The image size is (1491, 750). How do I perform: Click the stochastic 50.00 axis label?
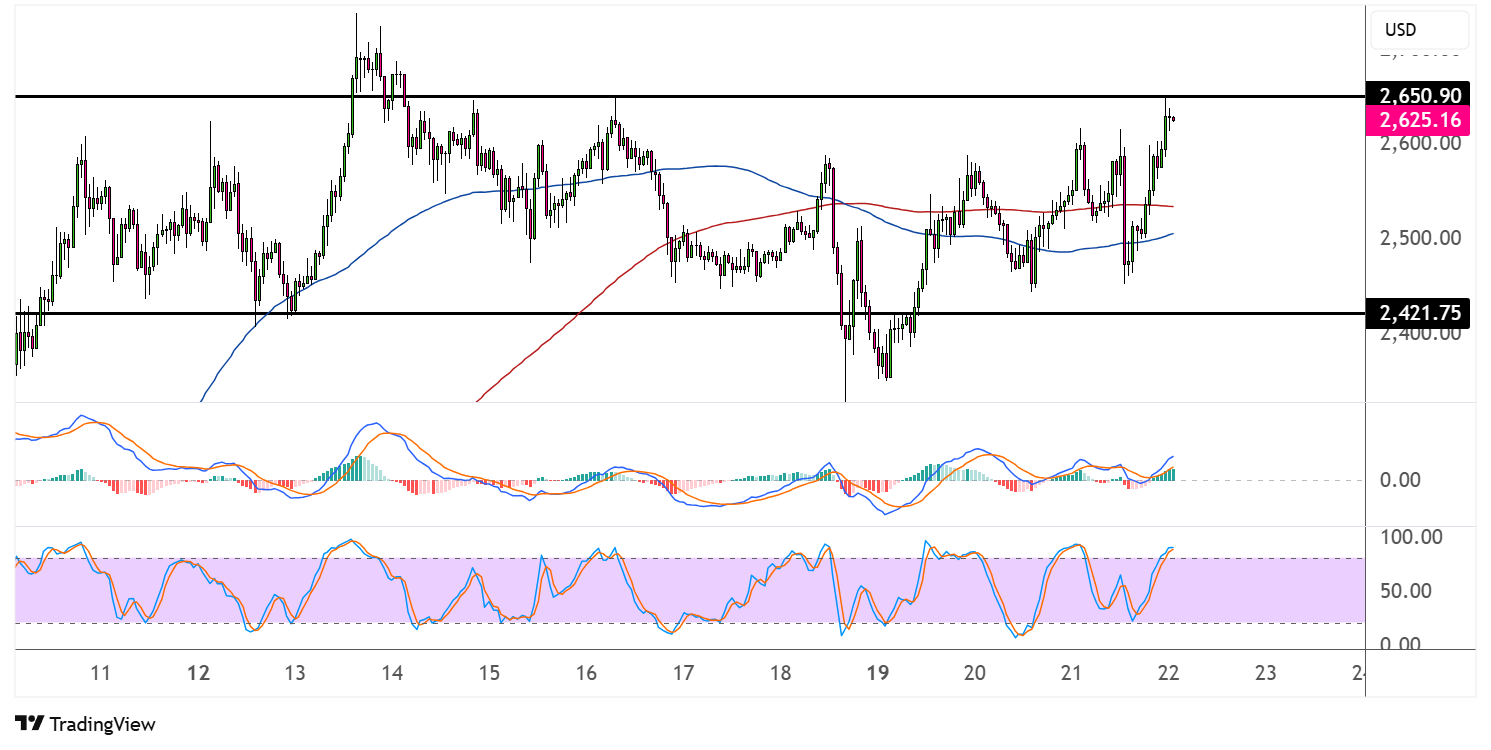pyautogui.click(x=1405, y=590)
